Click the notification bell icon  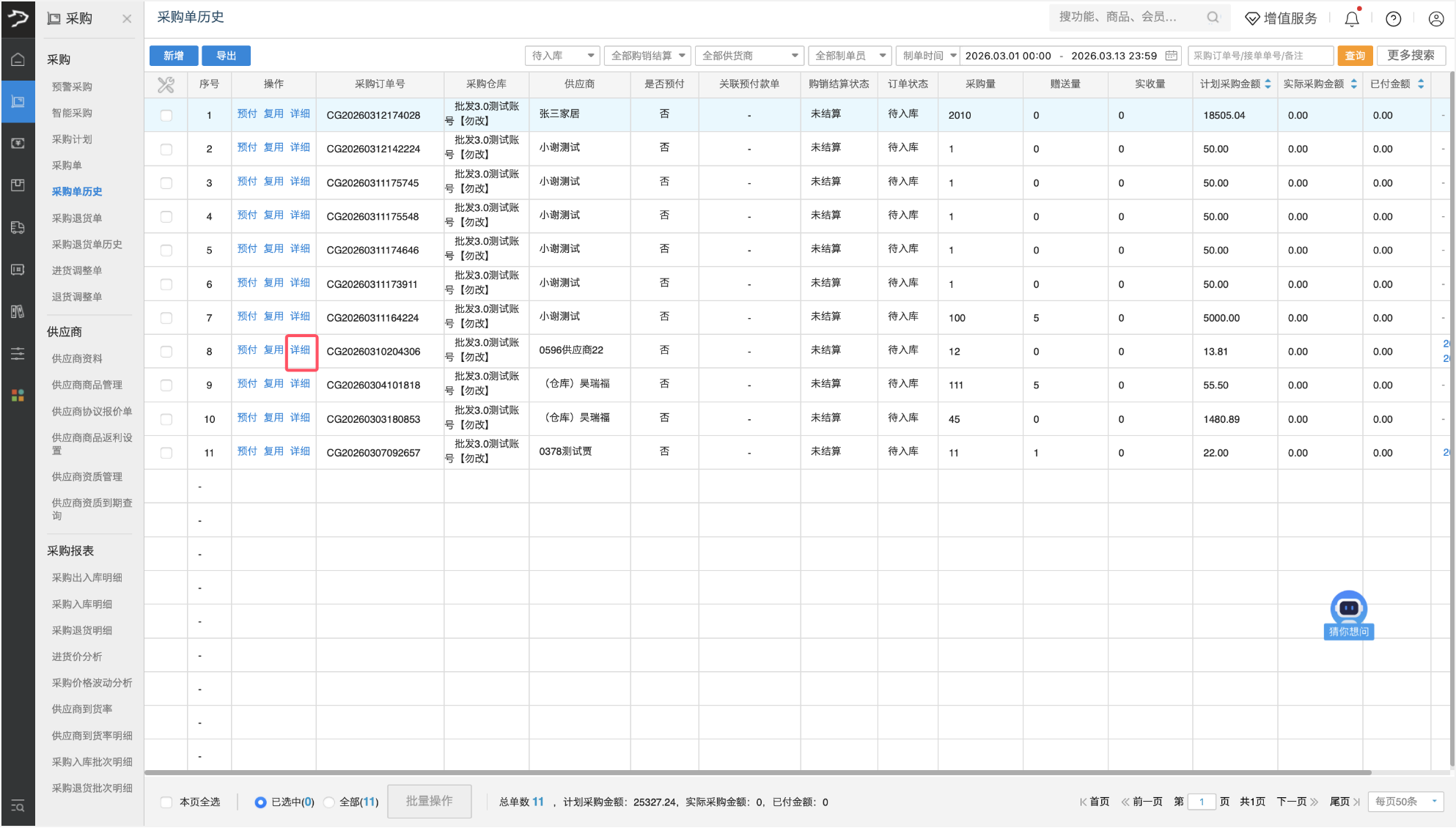click(1352, 19)
